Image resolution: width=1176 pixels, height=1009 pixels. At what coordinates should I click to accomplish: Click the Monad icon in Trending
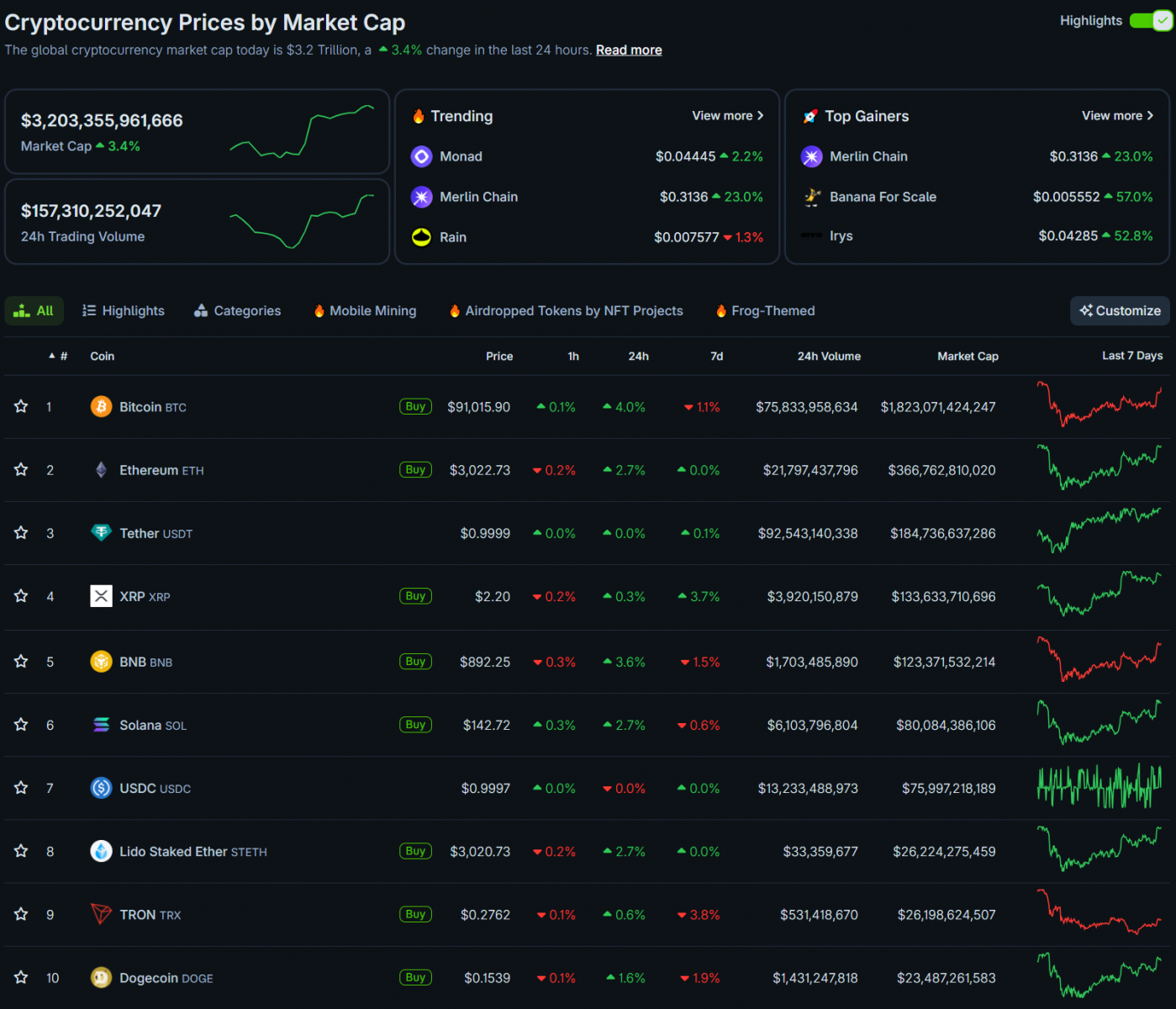[x=421, y=156]
